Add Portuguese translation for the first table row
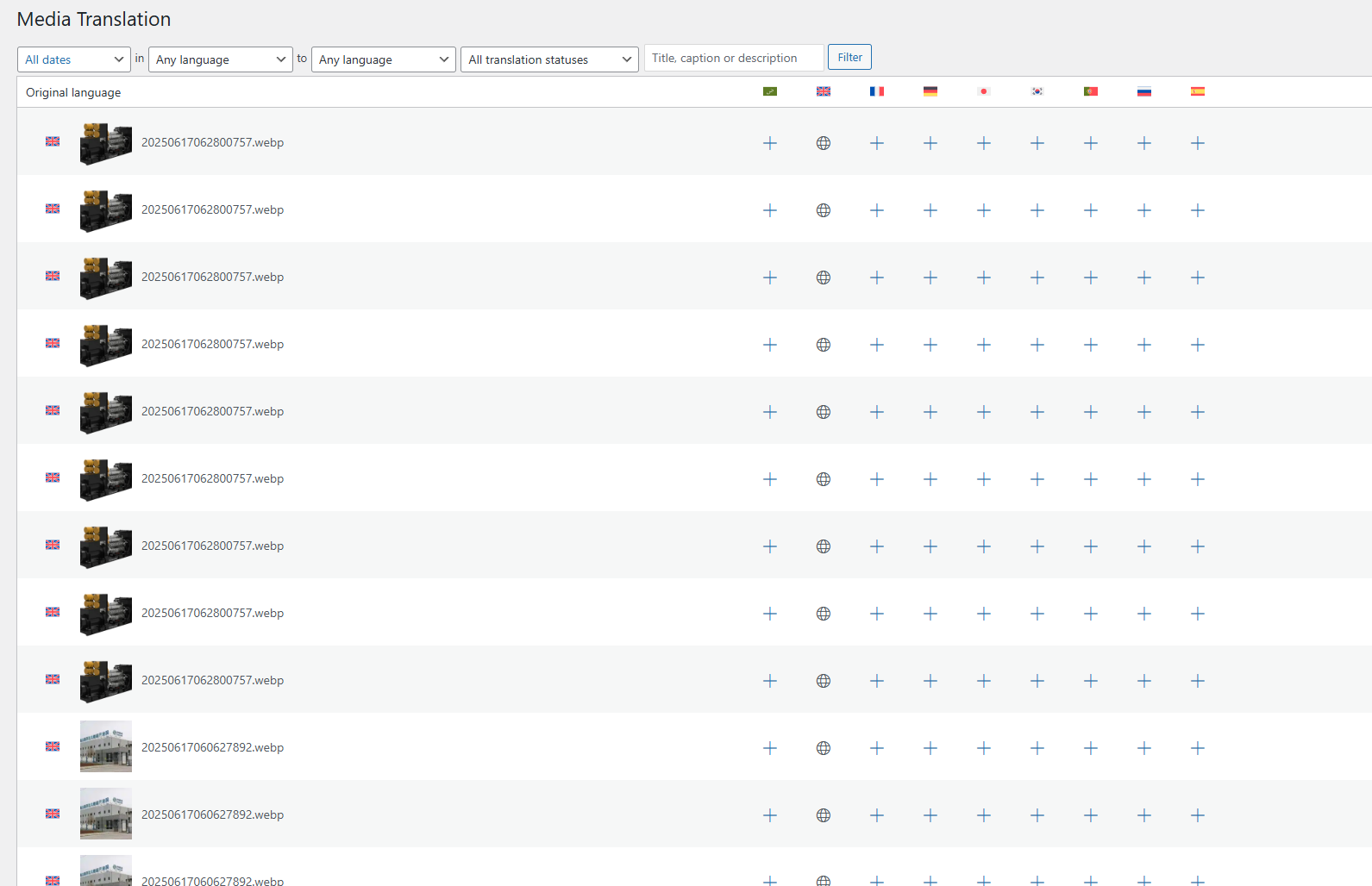Image resolution: width=1372 pixels, height=886 pixels. pyautogui.click(x=1091, y=143)
